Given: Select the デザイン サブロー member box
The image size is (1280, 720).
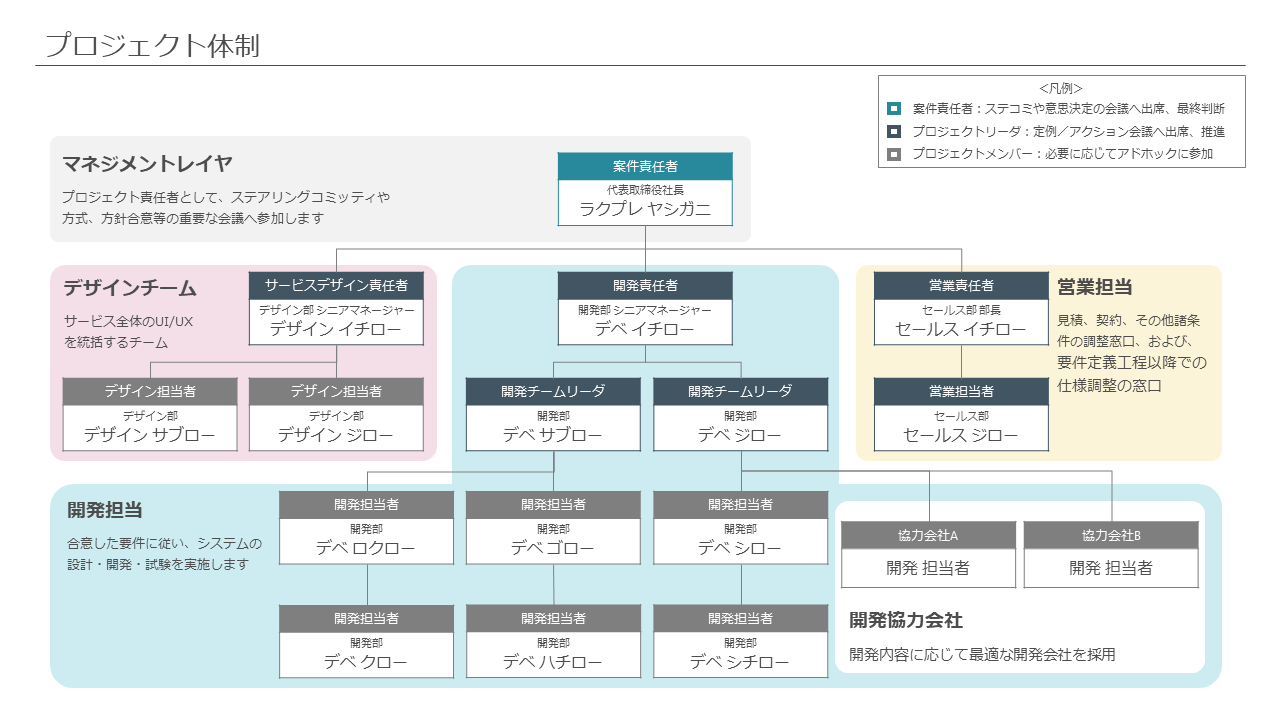Looking at the screenshot, I should (150, 414).
